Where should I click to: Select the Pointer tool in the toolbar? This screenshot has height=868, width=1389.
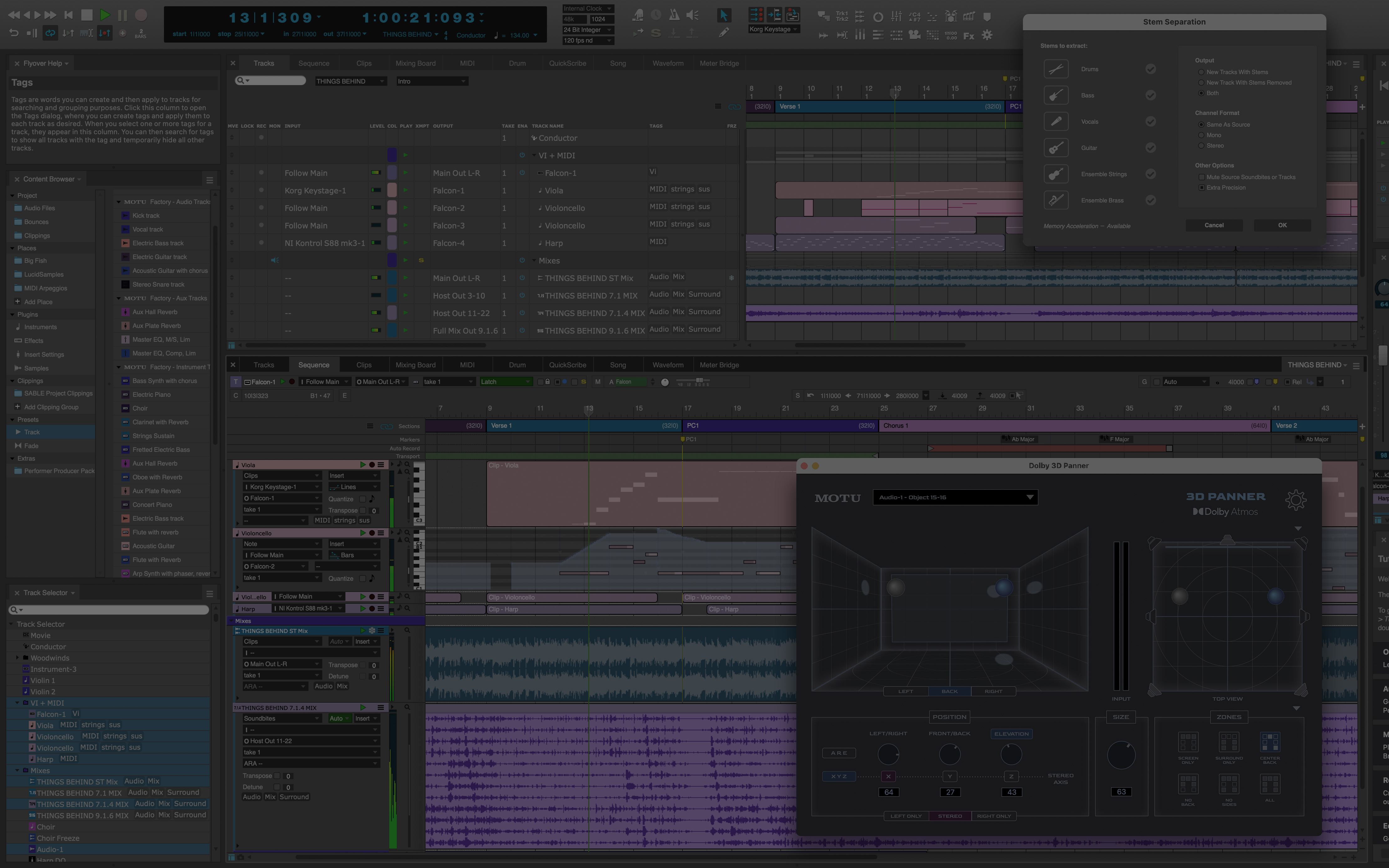coord(724,16)
